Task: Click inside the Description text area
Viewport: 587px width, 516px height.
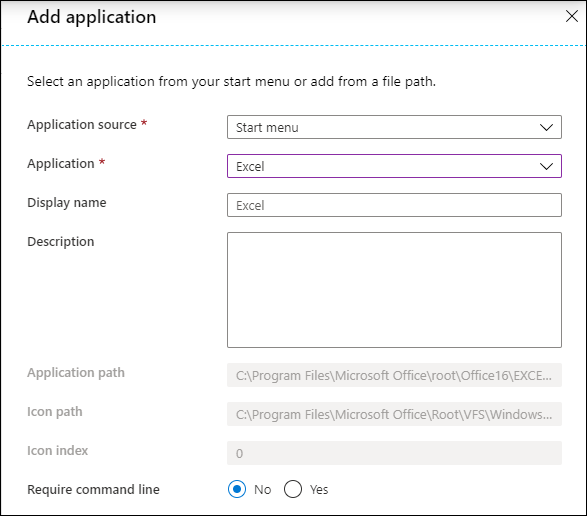Action: pyautogui.click(x=394, y=290)
